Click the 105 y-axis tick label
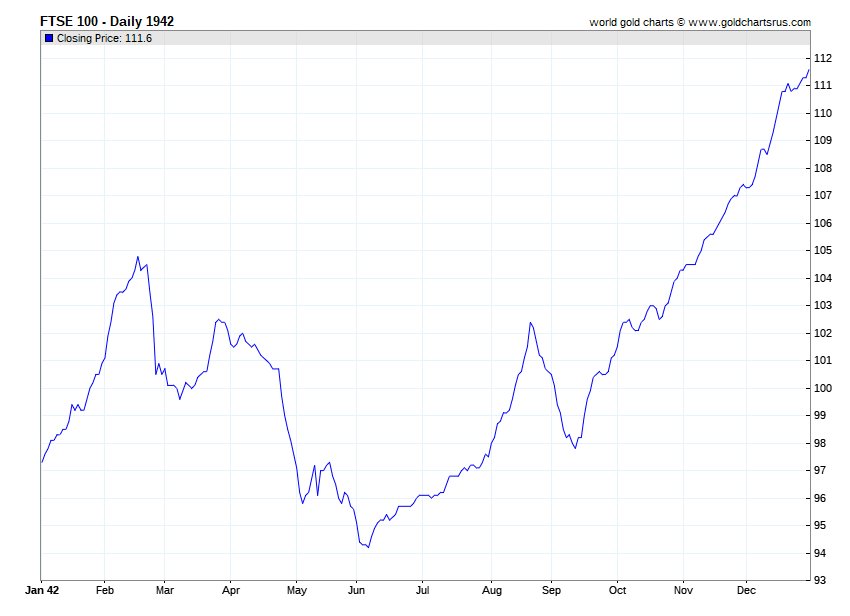Image resolution: width=850 pixels, height=616 pixels. click(x=822, y=250)
